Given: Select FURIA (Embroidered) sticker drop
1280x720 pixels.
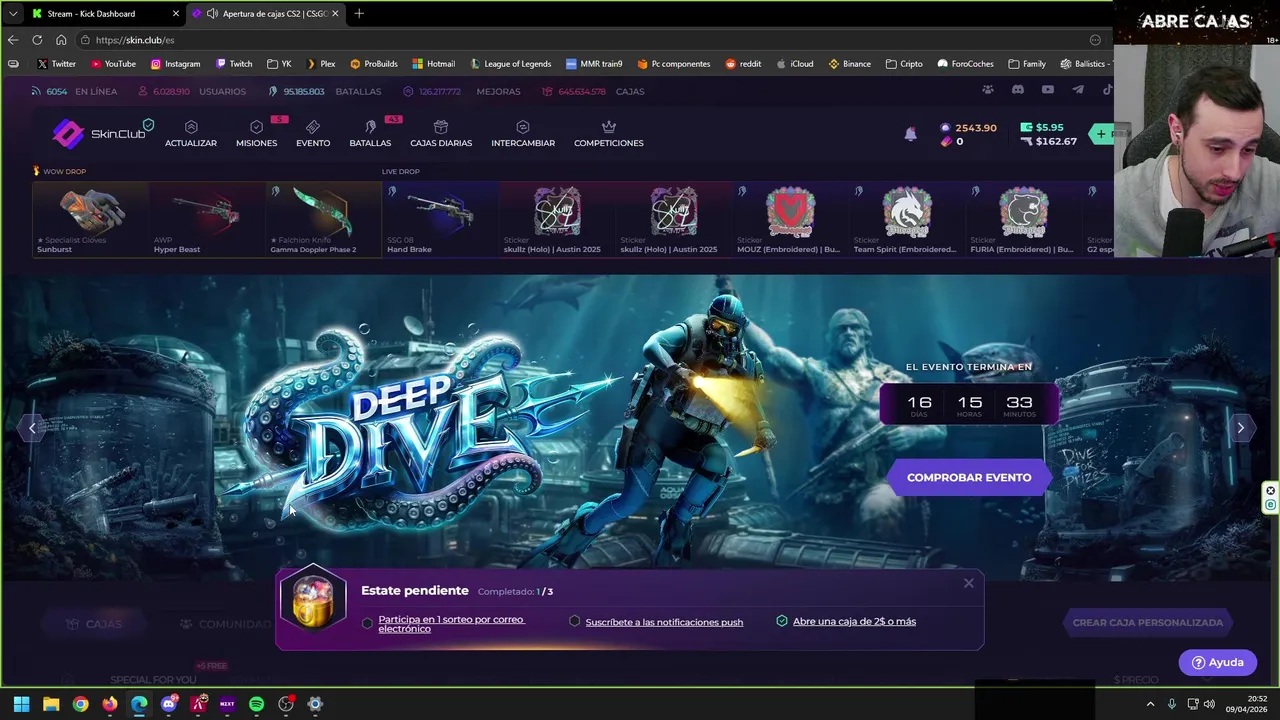Looking at the screenshot, I should (x=1024, y=219).
